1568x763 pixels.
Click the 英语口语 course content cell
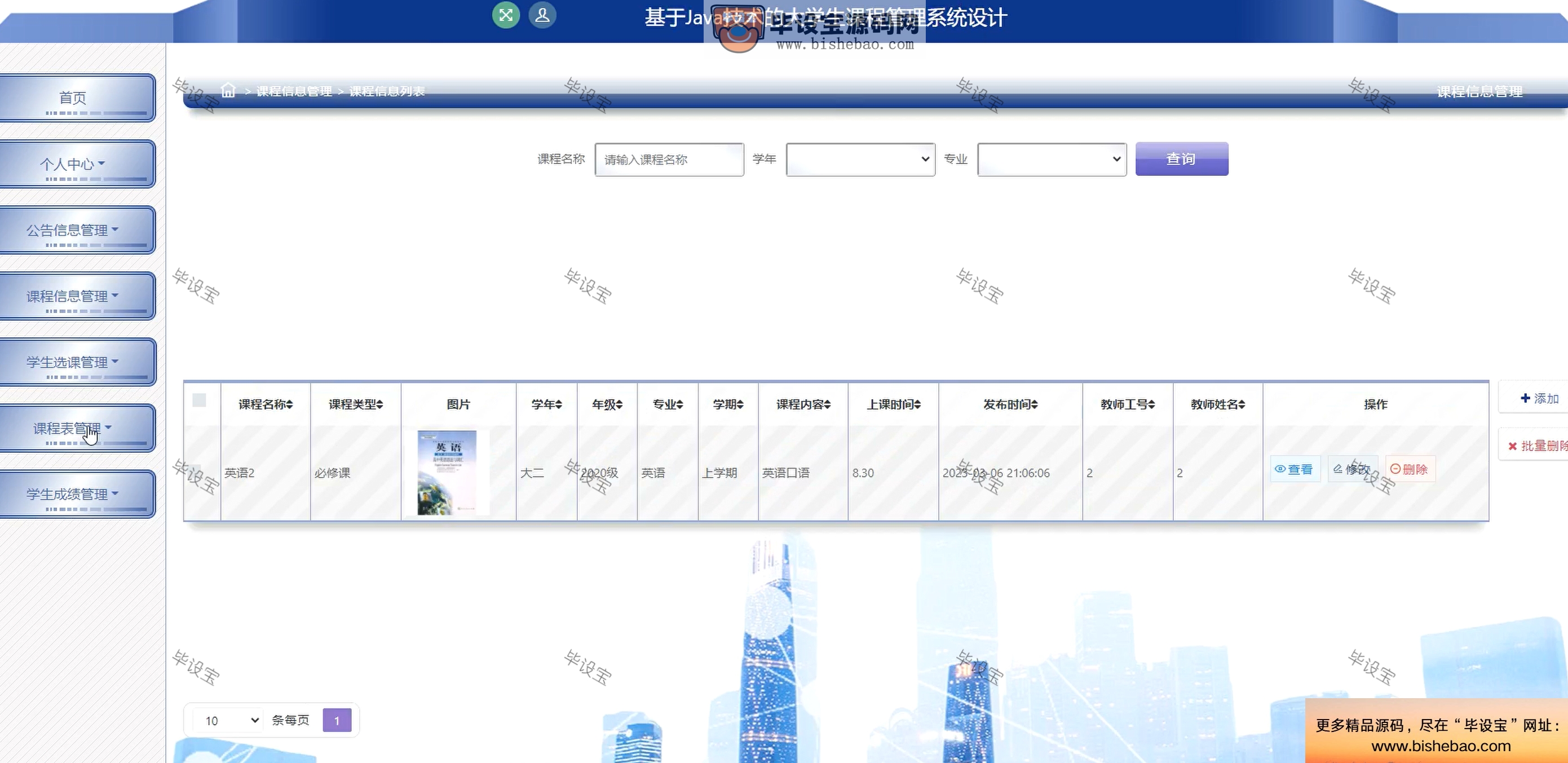pyautogui.click(x=786, y=473)
